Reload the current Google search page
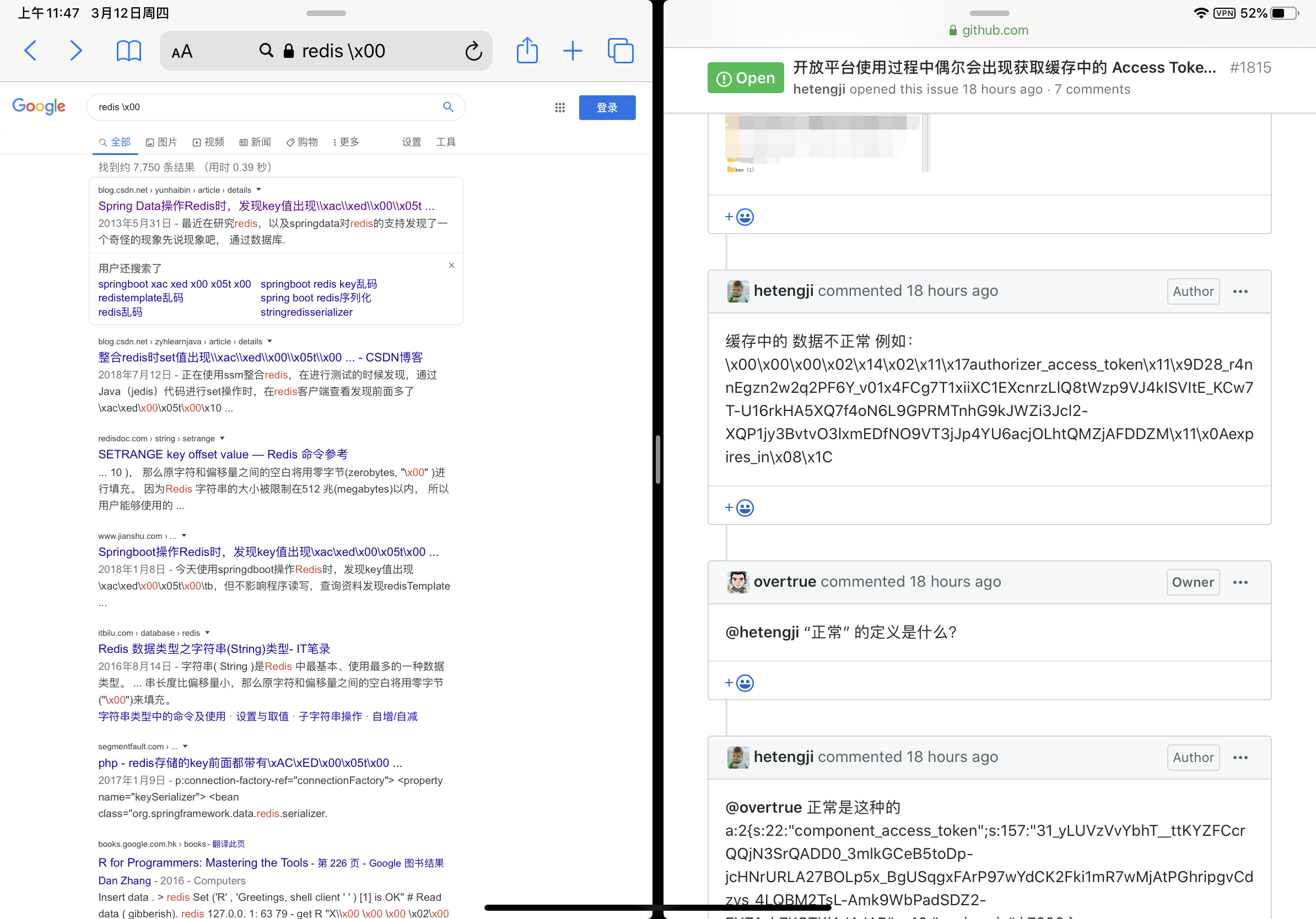1316x919 pixels. (473, 51)
